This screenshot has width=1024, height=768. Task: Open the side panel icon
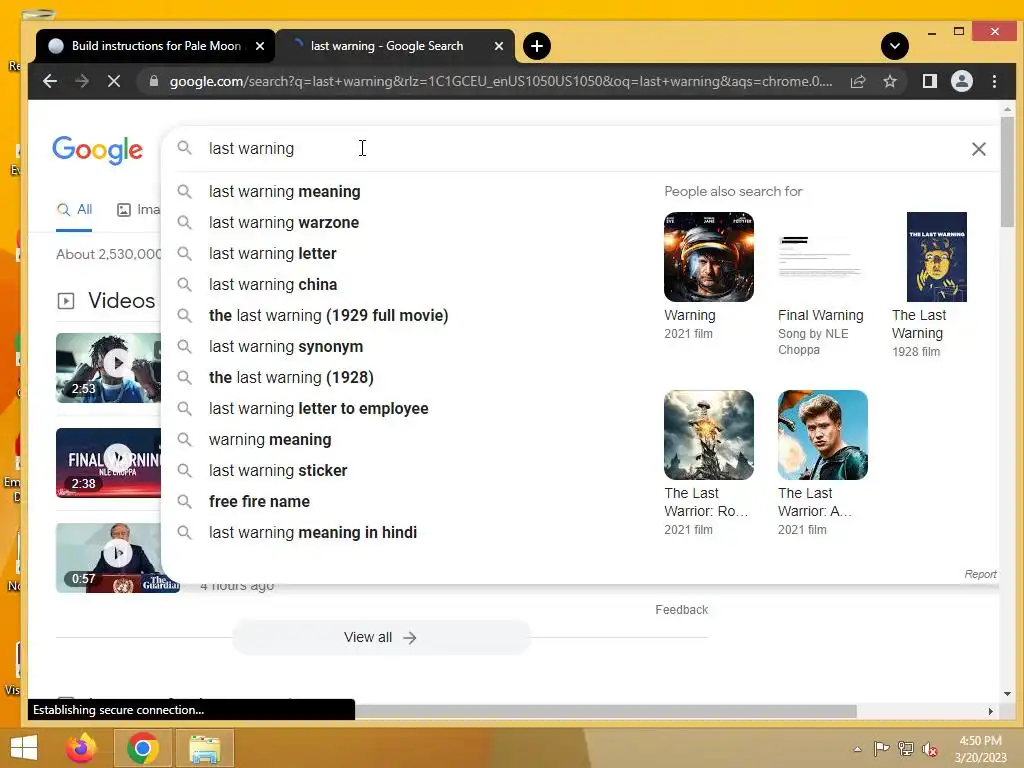pyautogui.click(x=929, y=81)
